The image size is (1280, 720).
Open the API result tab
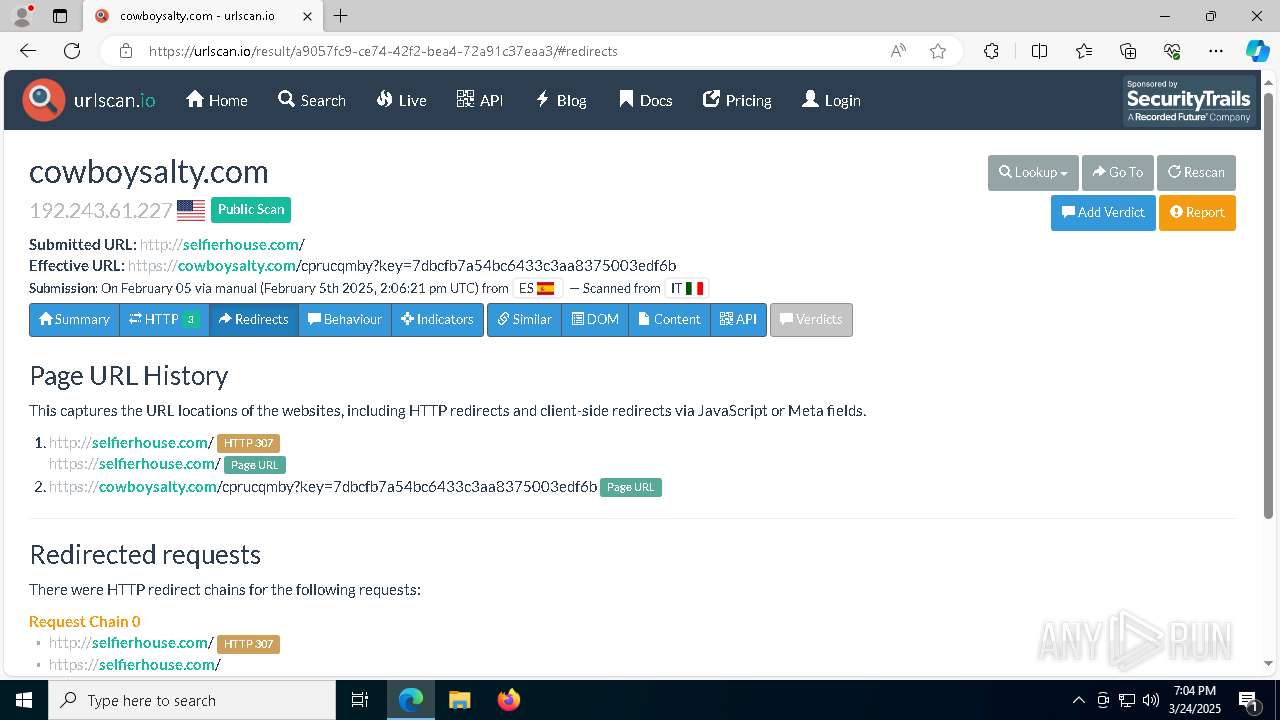point(738,319)
